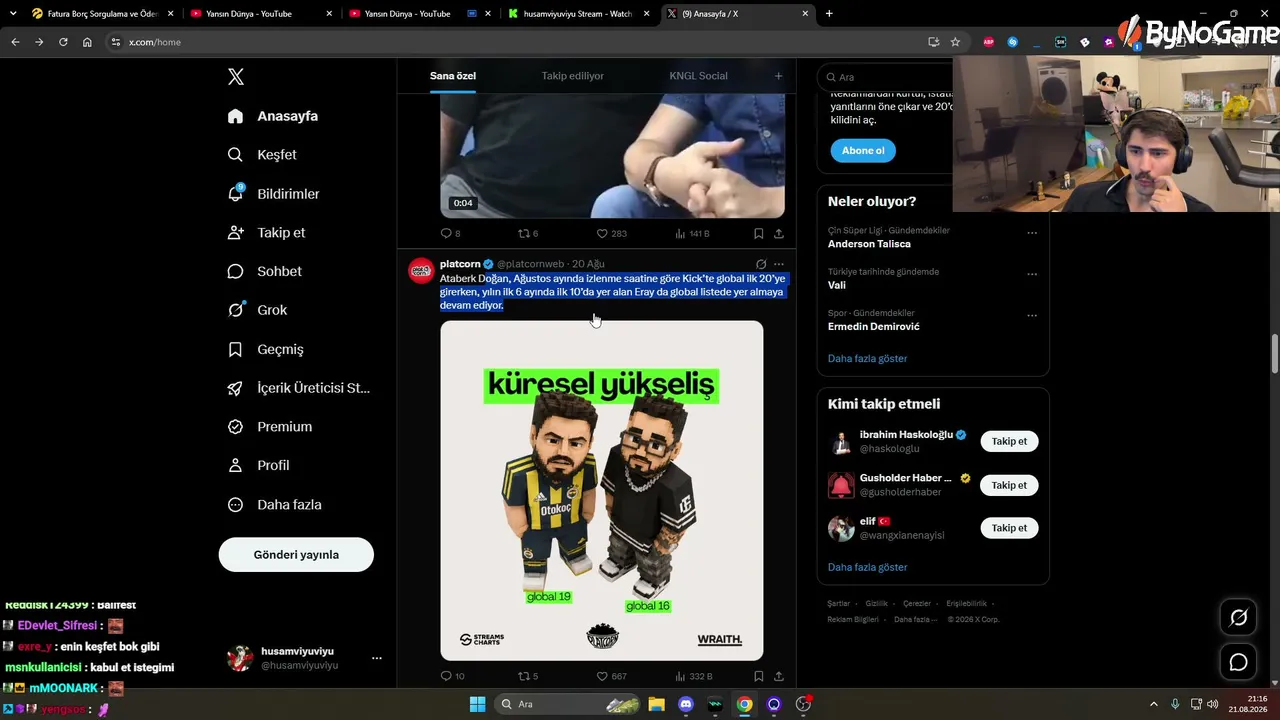Open the küresel yükseliş image in the post

click(x=602, y=490)
